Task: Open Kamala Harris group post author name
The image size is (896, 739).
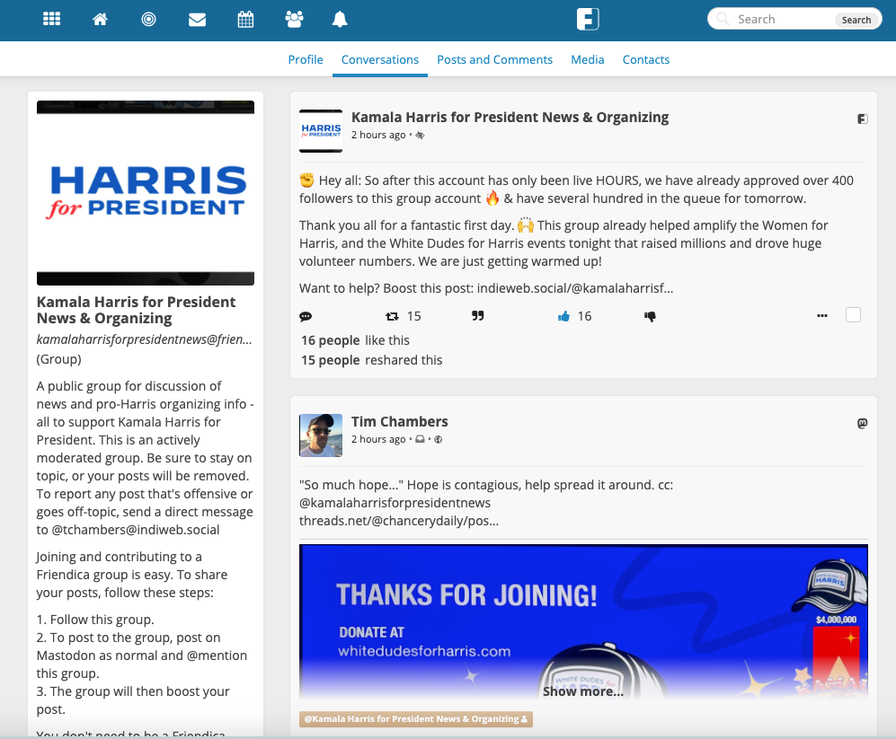Action: (510, 117)
